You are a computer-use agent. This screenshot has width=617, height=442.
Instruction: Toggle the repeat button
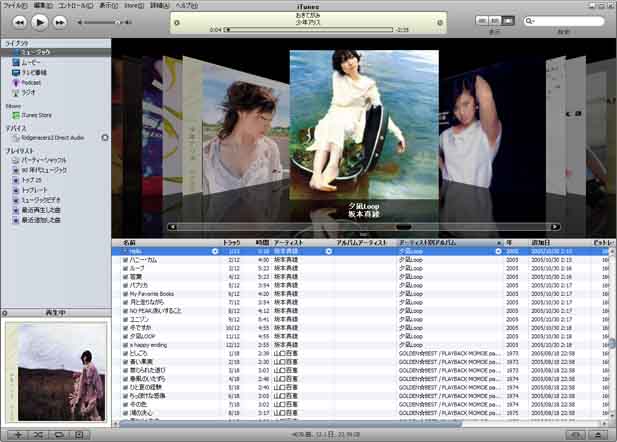point(59,435)
